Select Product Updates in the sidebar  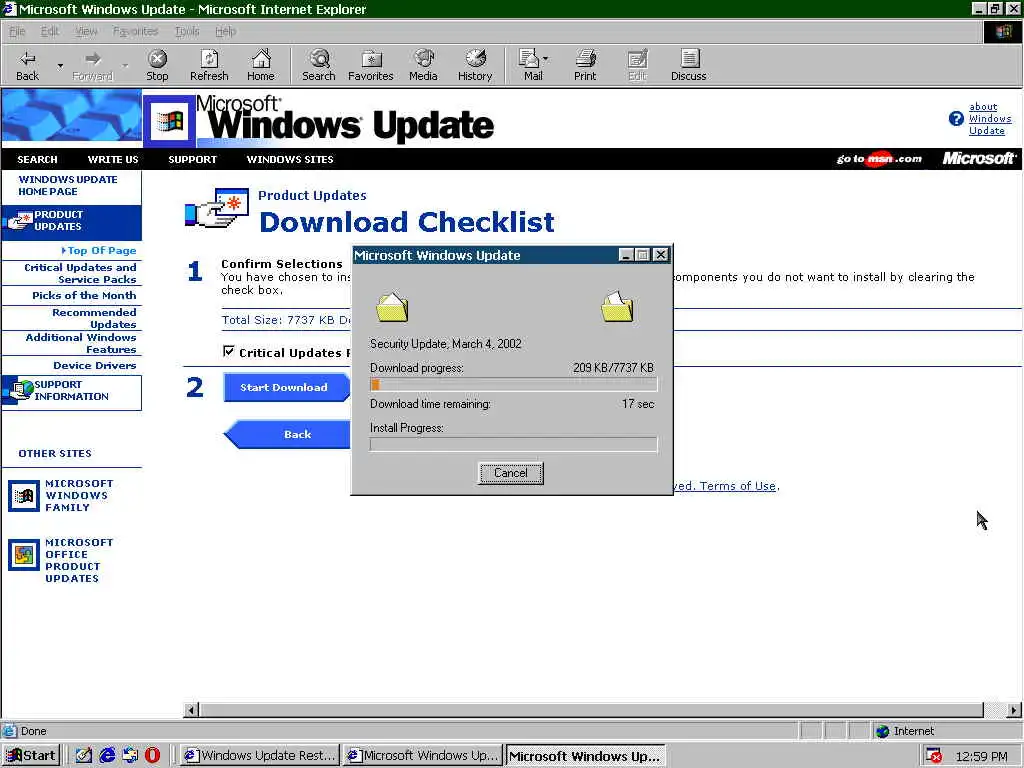pos(71,221)
